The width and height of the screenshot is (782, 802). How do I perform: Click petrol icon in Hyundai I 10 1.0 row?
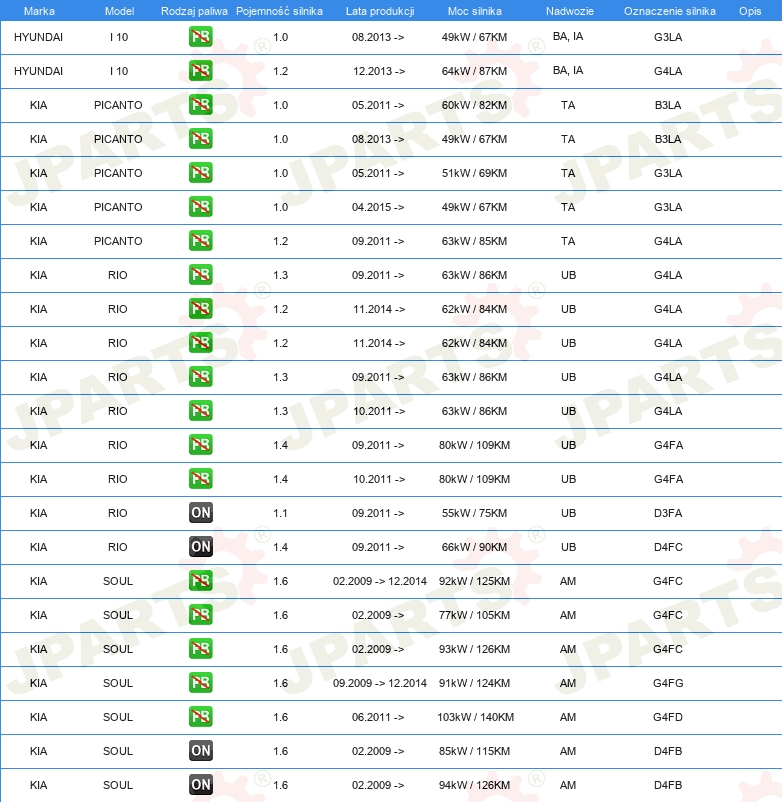coord(200,37)
